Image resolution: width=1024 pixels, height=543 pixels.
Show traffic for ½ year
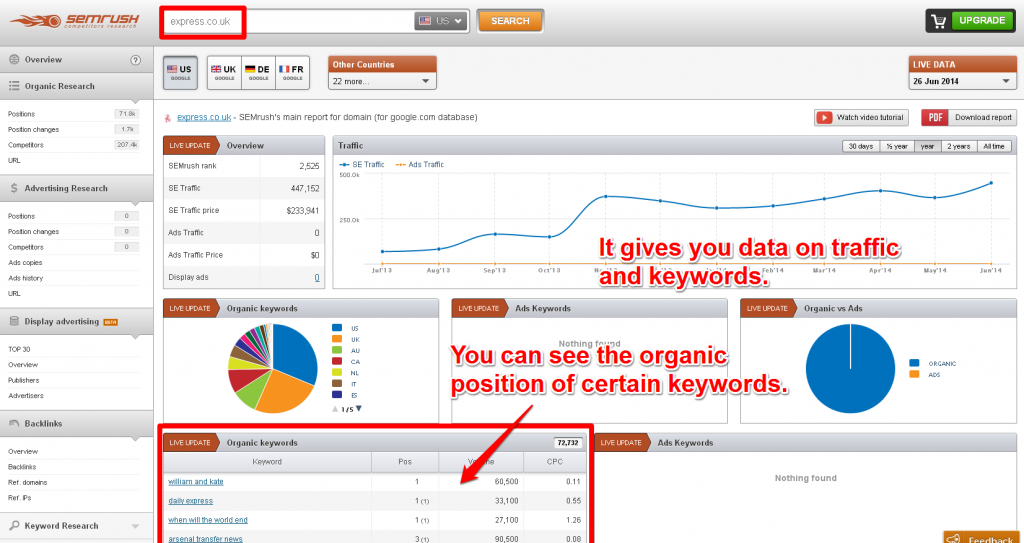click(x=897, y=146)
